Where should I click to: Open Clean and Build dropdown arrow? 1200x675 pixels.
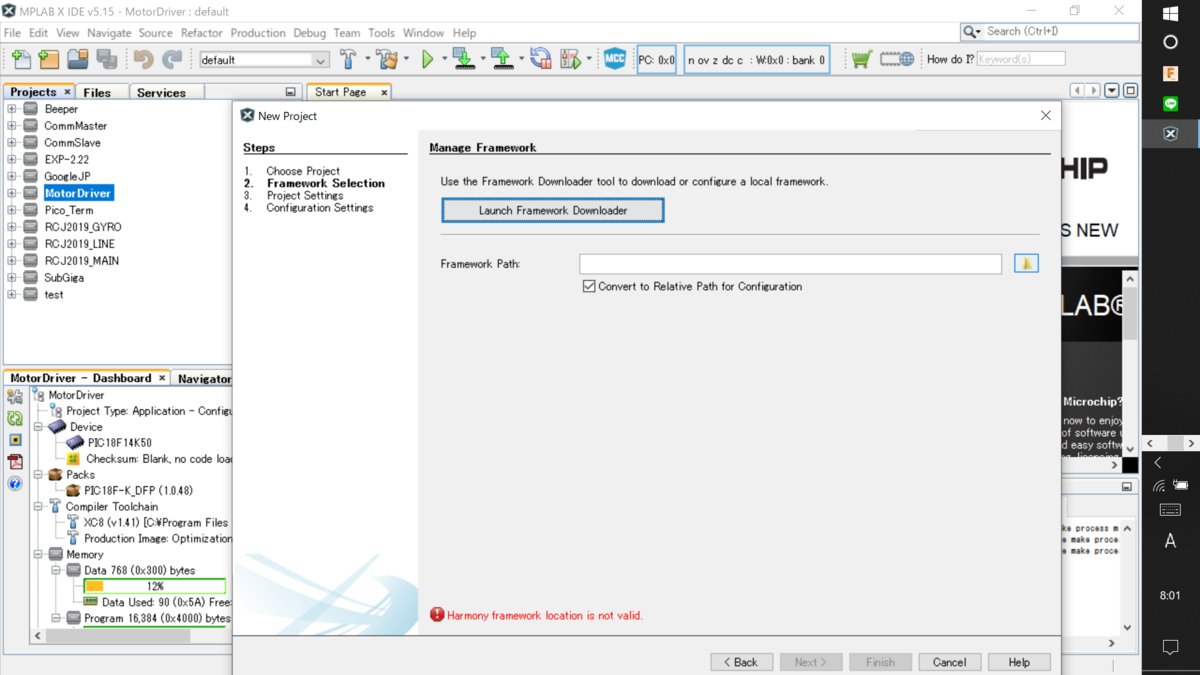[x=406, y=60]
